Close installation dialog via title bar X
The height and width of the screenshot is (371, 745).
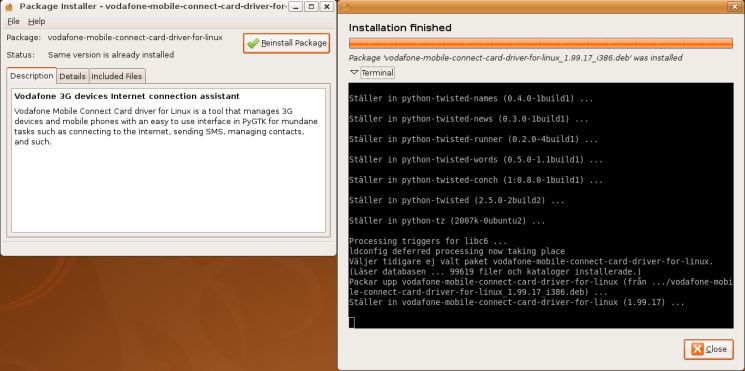click(x=735, y=7)
